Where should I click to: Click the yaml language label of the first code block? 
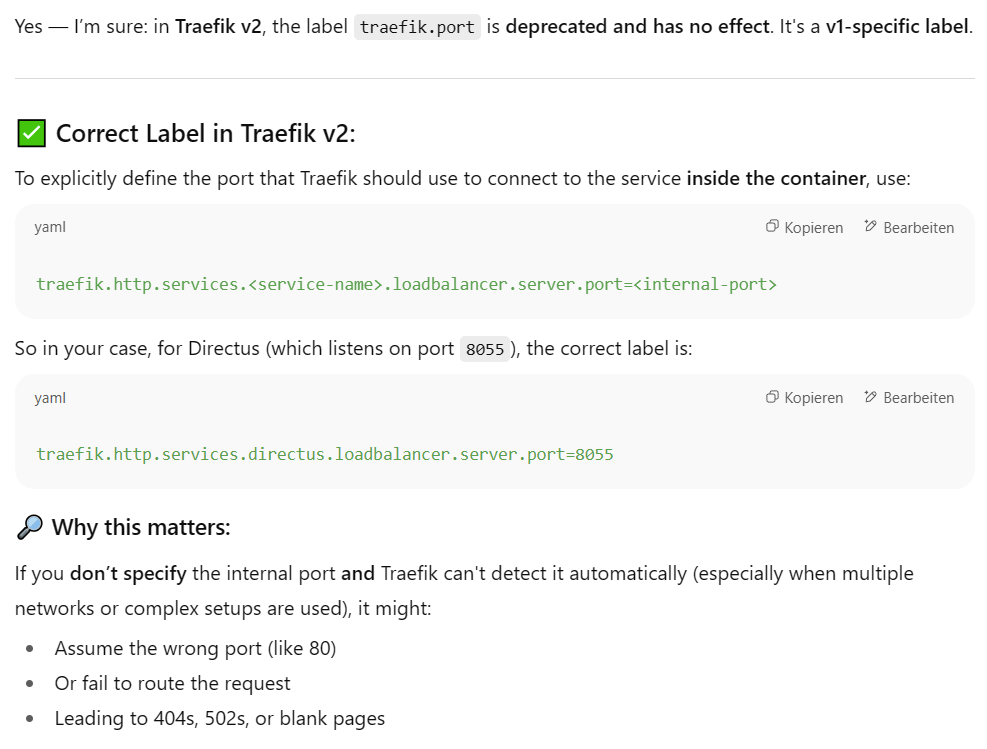[50, 227]
